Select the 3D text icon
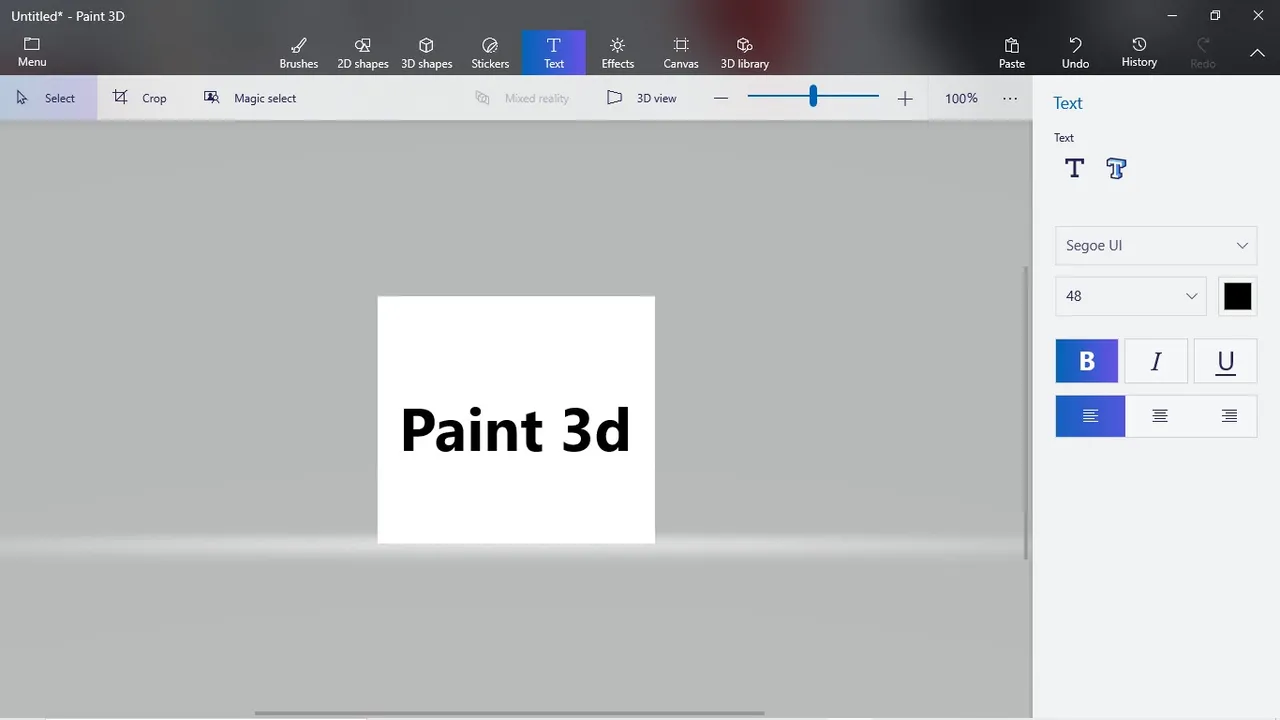The image size is (1280, 720). click(1116, 168)
